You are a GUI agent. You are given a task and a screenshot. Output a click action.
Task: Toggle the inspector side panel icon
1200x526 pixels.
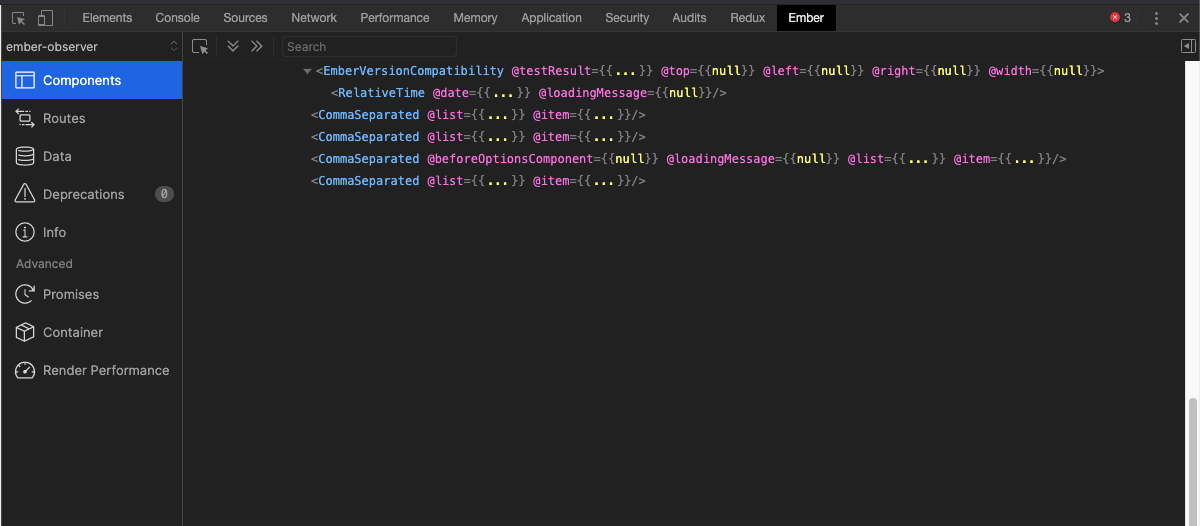pyautogui.click(x=1188, y=46)
